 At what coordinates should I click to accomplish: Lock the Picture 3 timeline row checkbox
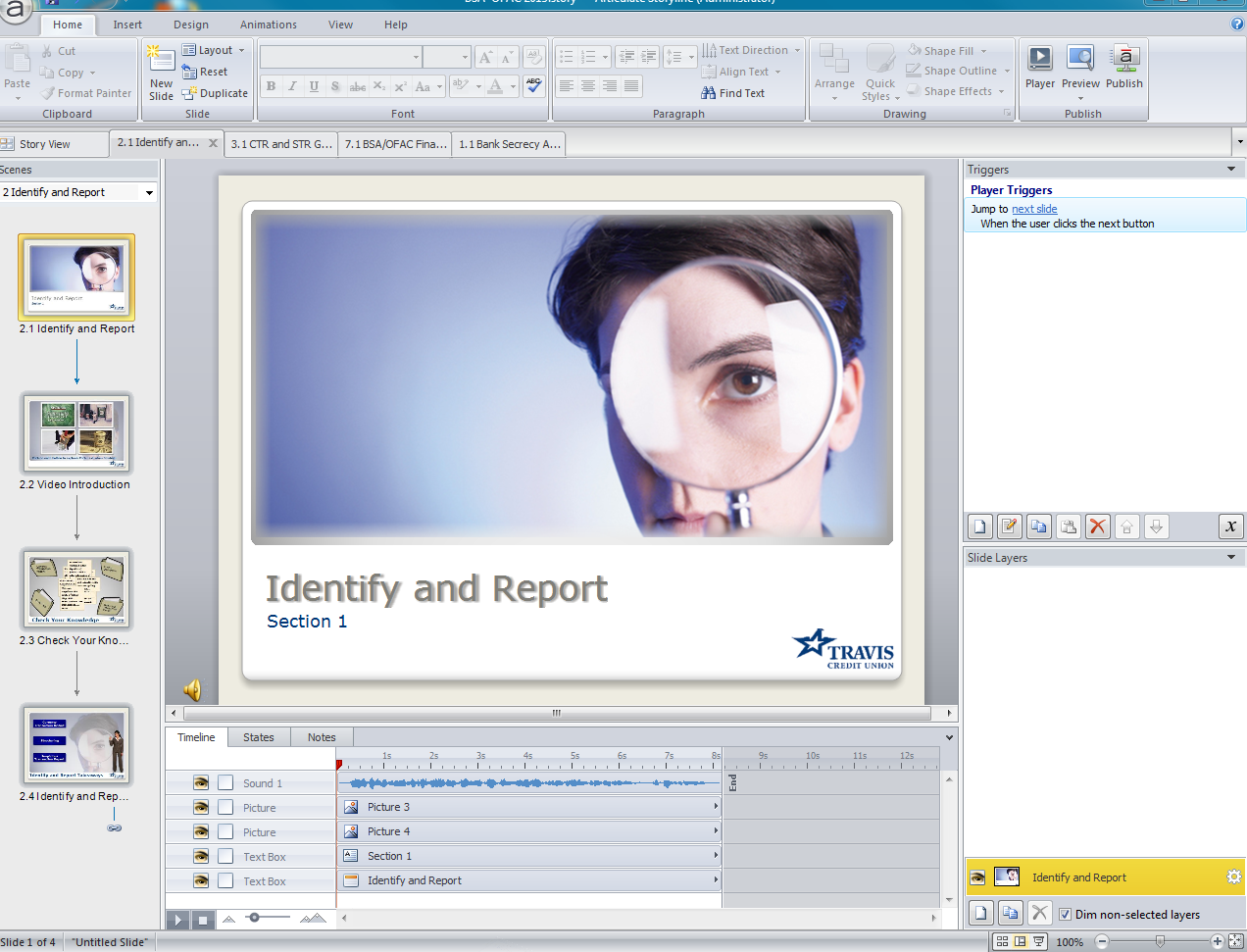coord(225,807)
